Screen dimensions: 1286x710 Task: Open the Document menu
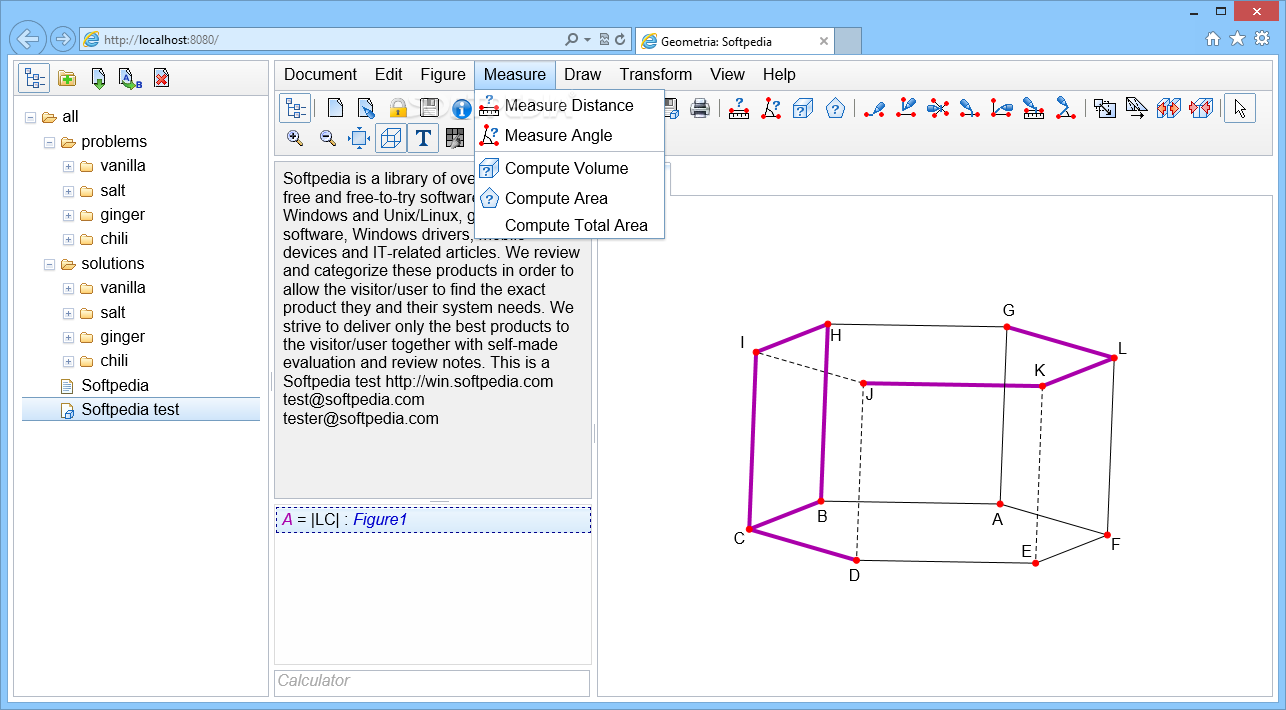tap(320, 74)
